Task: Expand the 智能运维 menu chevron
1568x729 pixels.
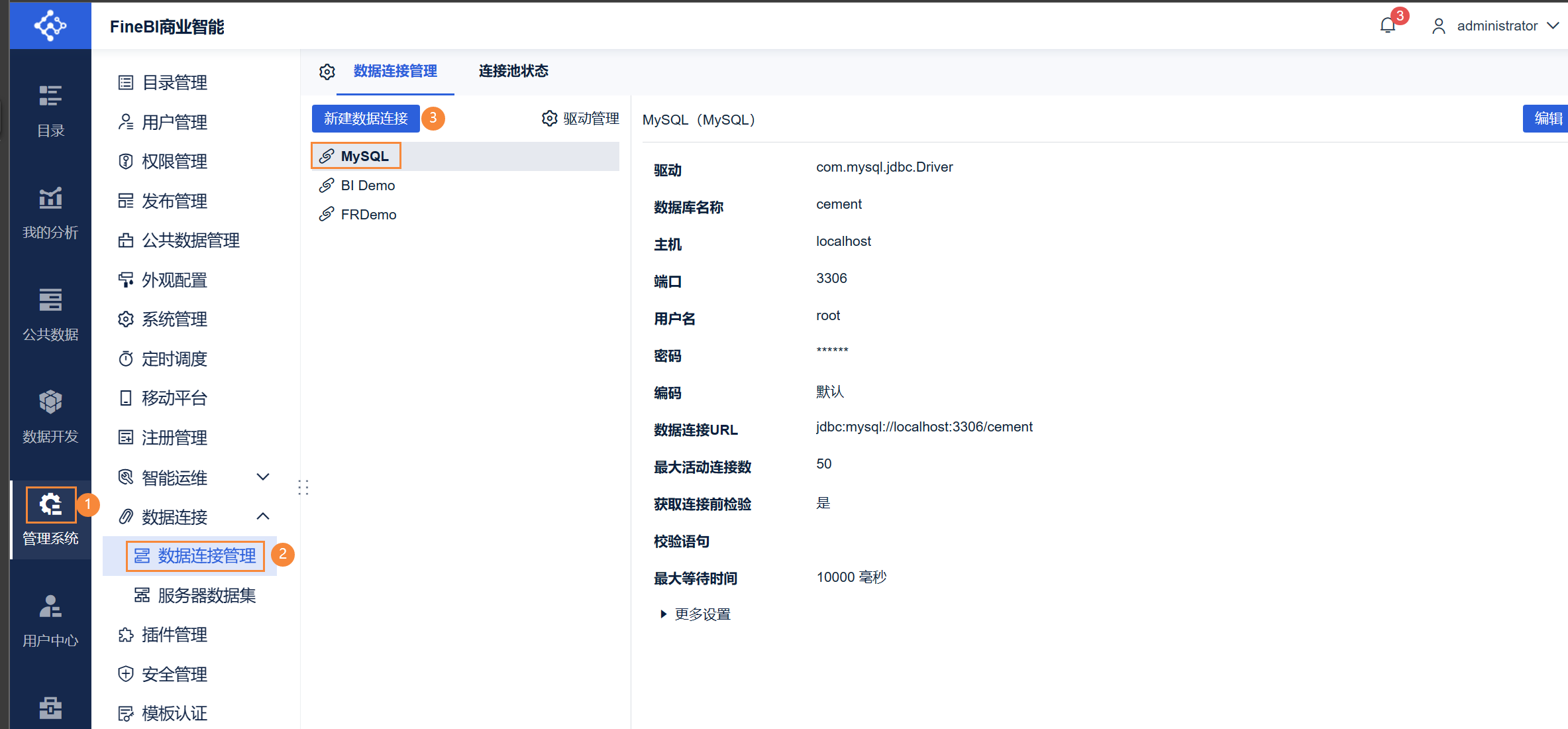Action: (x=263, y=477)
